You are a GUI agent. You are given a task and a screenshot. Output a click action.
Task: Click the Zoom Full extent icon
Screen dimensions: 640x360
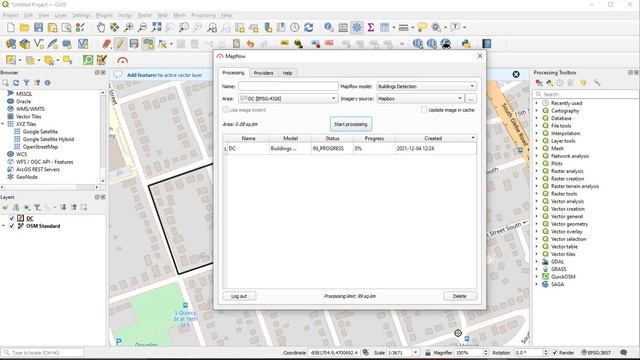pyautogui.click(x=156, y=27)
